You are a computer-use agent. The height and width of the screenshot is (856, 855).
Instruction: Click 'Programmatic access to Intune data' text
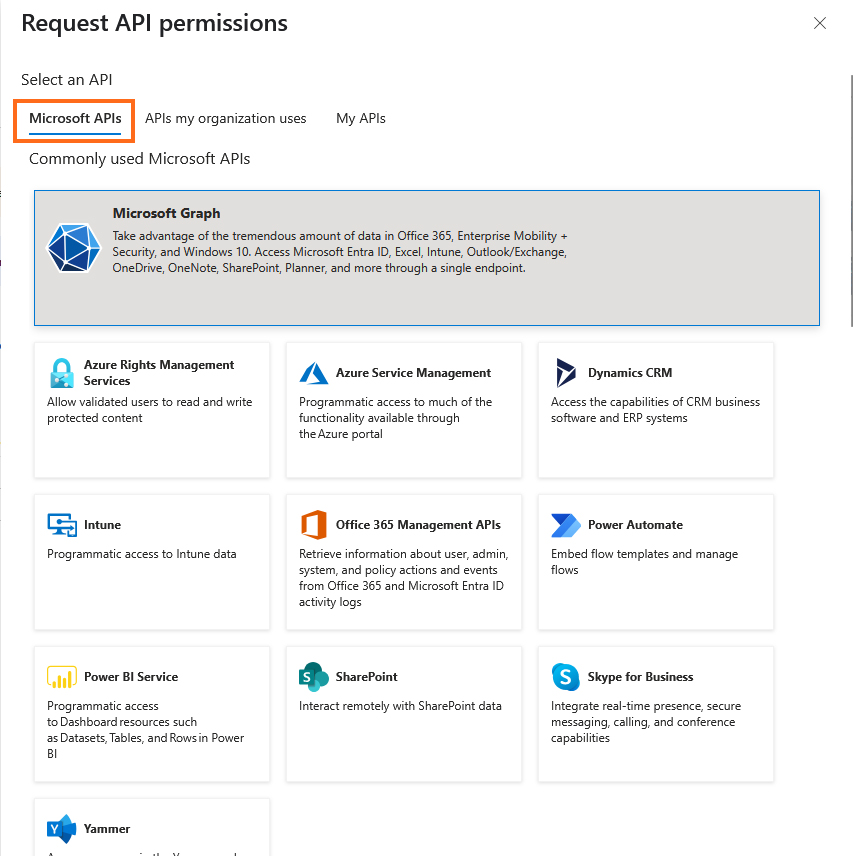point(141,554)
